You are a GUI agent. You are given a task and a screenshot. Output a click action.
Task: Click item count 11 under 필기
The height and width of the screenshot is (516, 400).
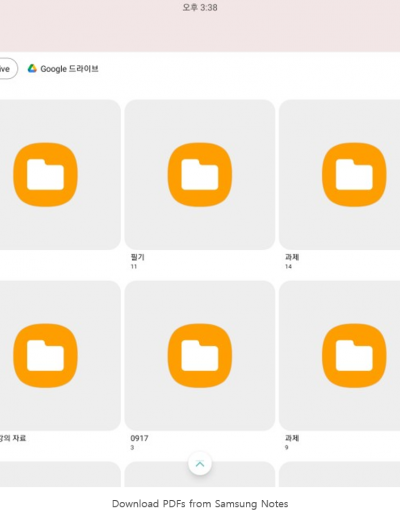click(134, 266)
